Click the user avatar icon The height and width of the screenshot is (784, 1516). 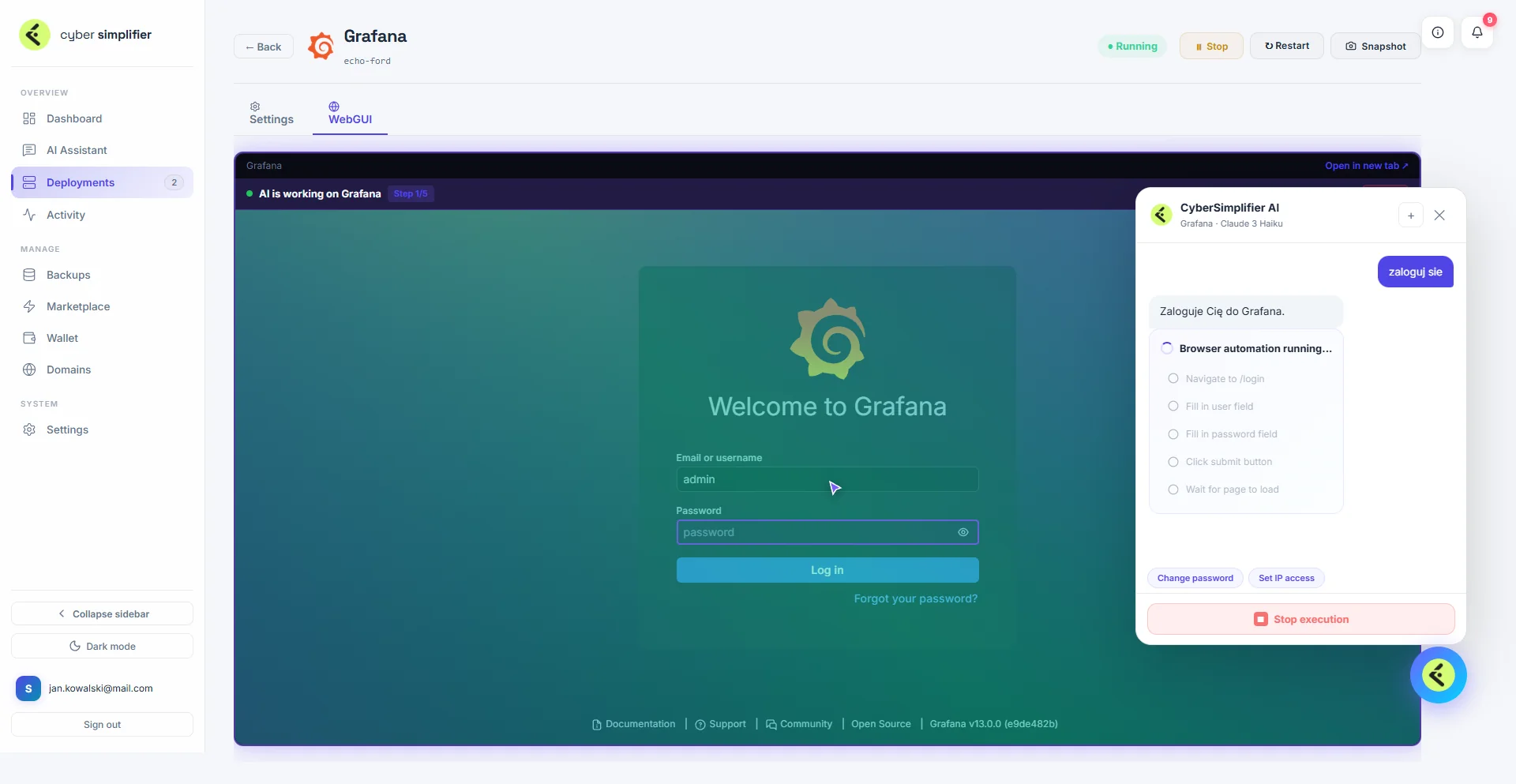coord(28,688)
